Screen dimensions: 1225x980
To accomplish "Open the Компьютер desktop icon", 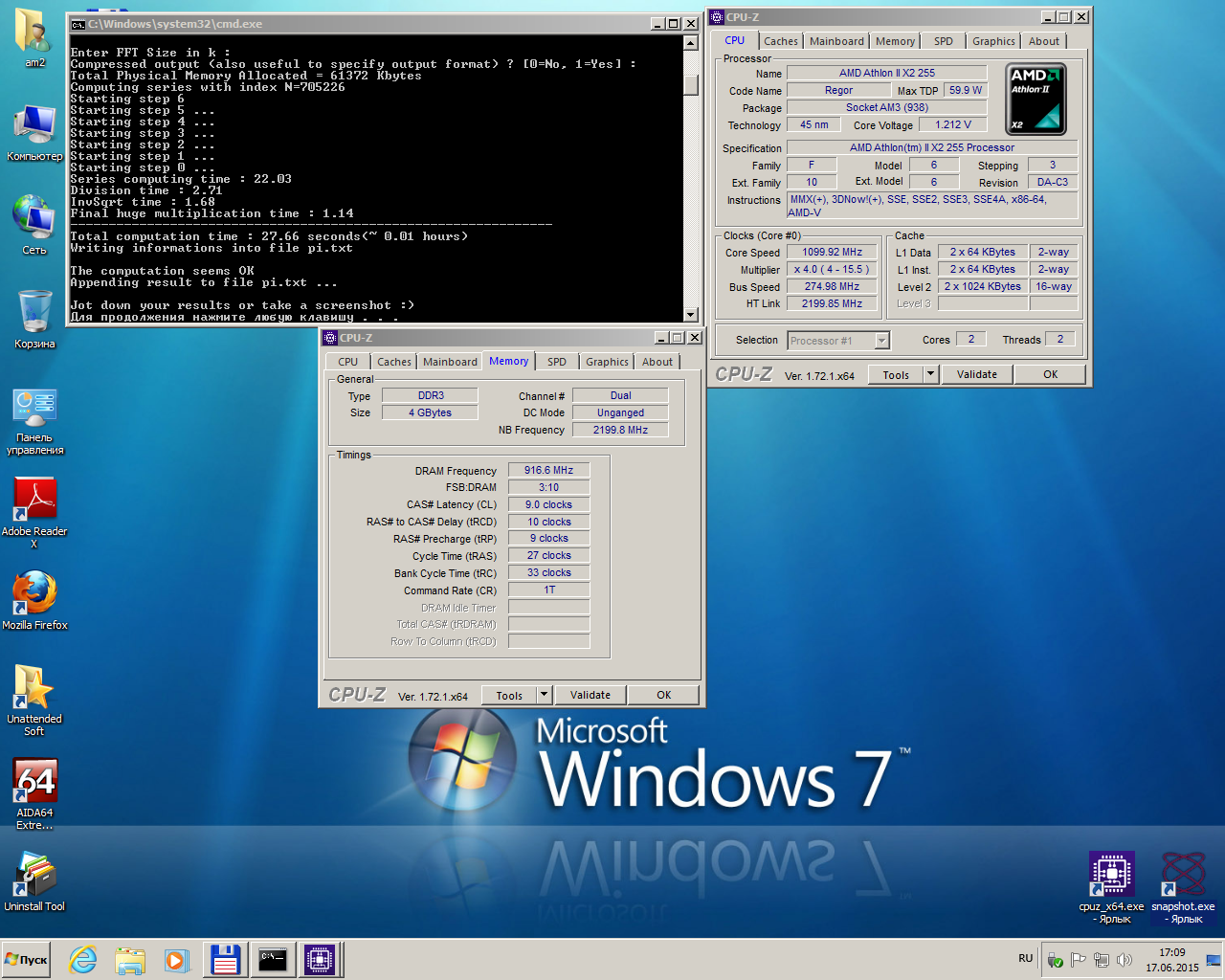I will point(34,132).
